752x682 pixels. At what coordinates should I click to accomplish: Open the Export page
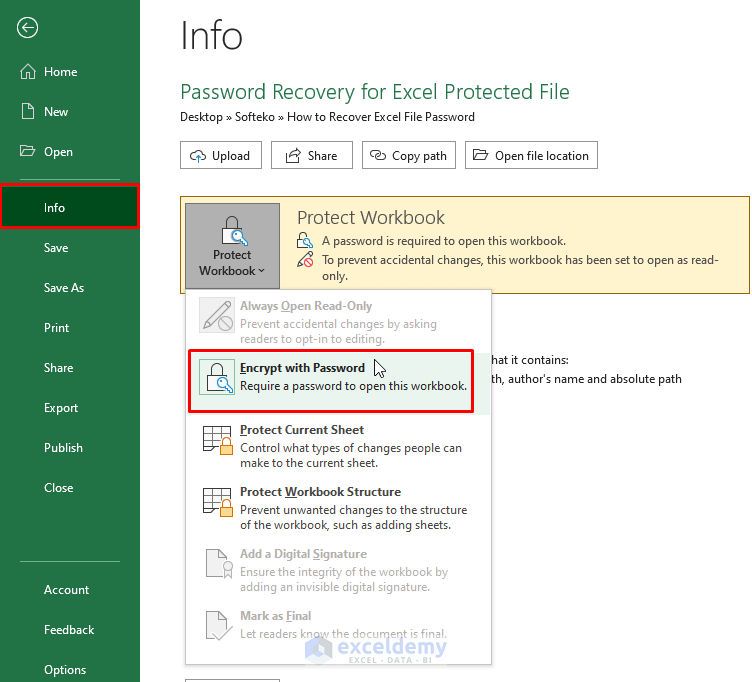pyautogui.click(x=70, y=408)
